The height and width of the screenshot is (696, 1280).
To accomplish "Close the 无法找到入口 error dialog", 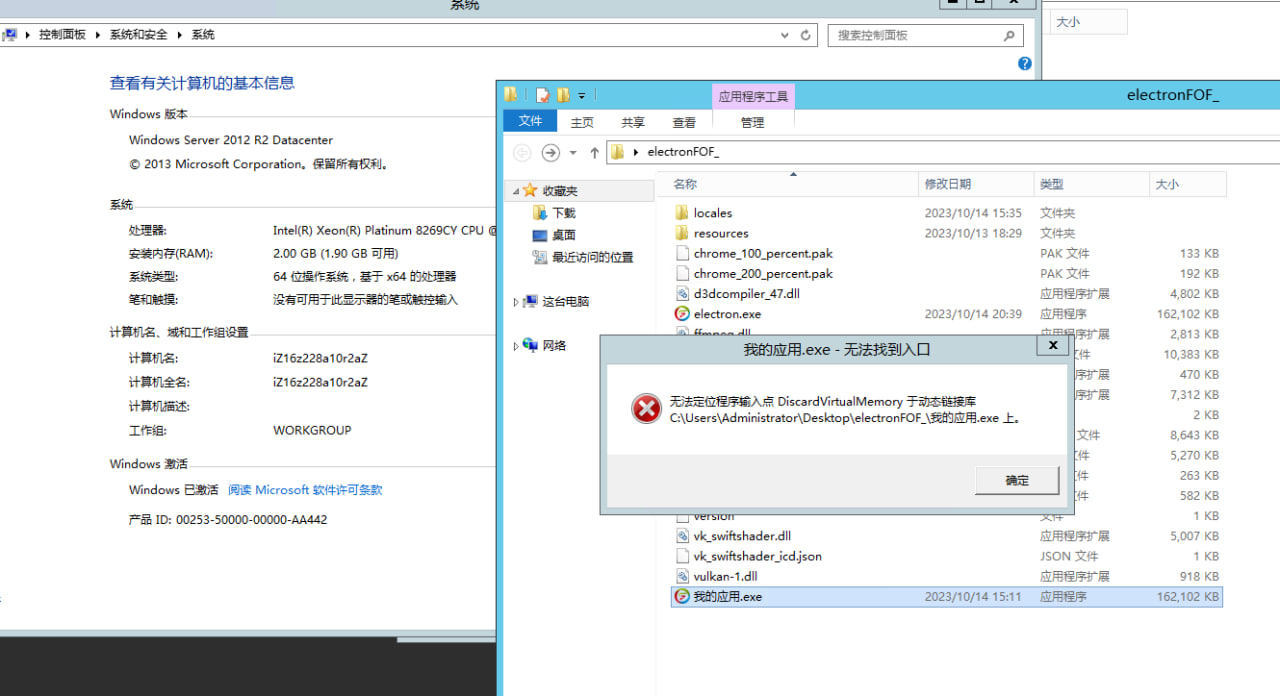I will click(x=1052, y=345).
